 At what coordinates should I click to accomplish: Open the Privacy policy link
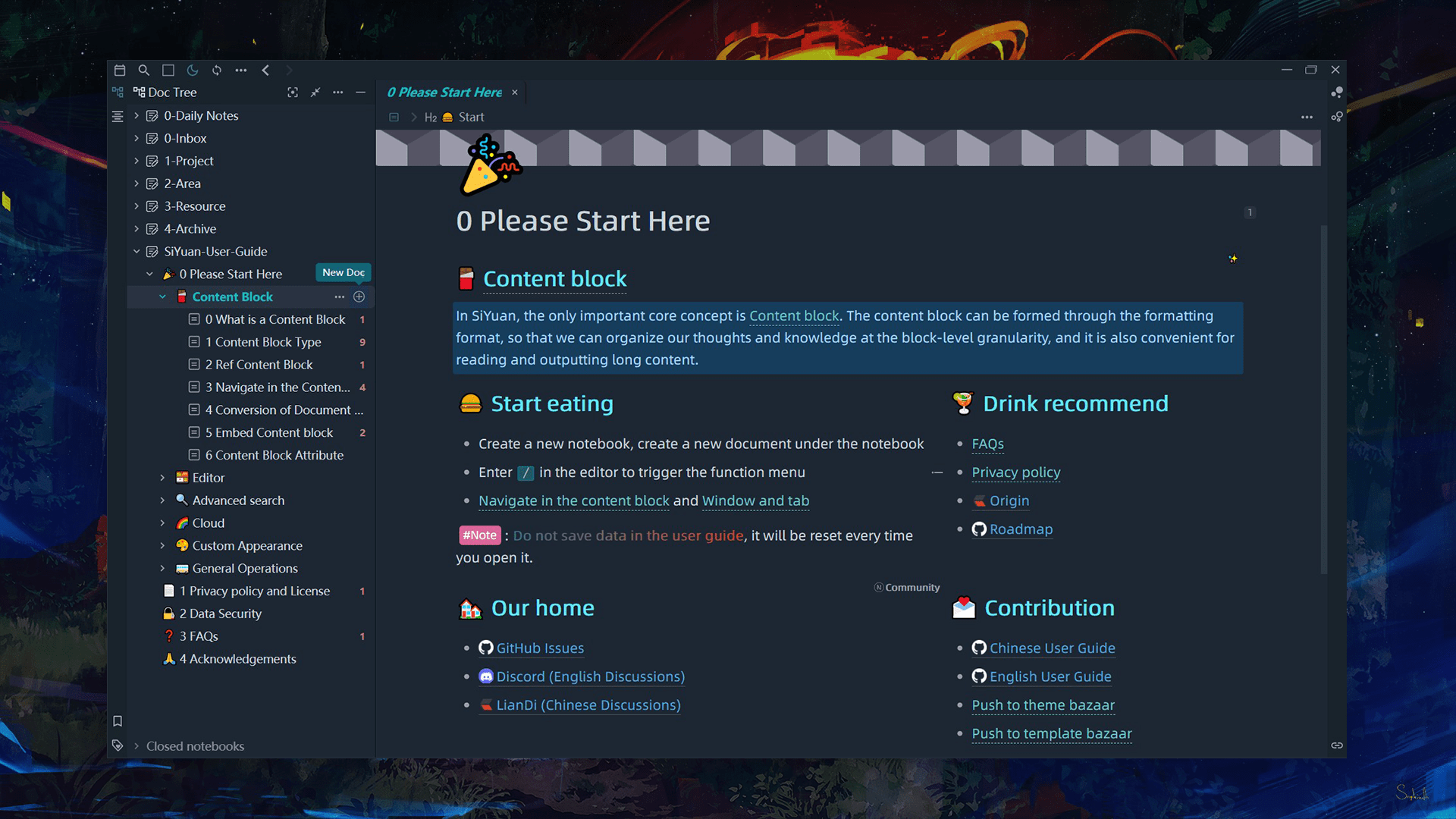(1016, 472)
